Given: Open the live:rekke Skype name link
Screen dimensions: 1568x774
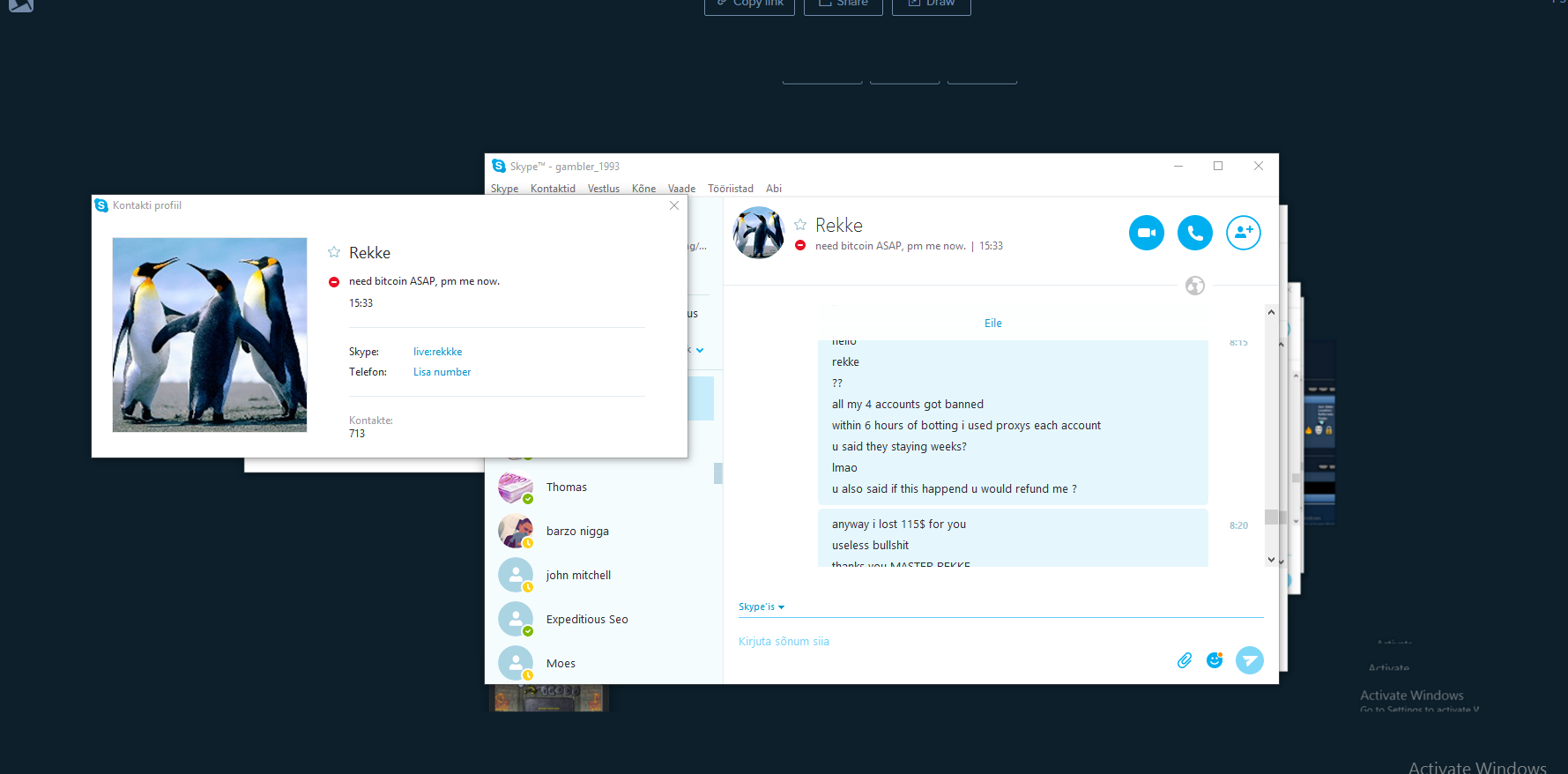Looking at the screenshot, I should [x=438, y=352].
